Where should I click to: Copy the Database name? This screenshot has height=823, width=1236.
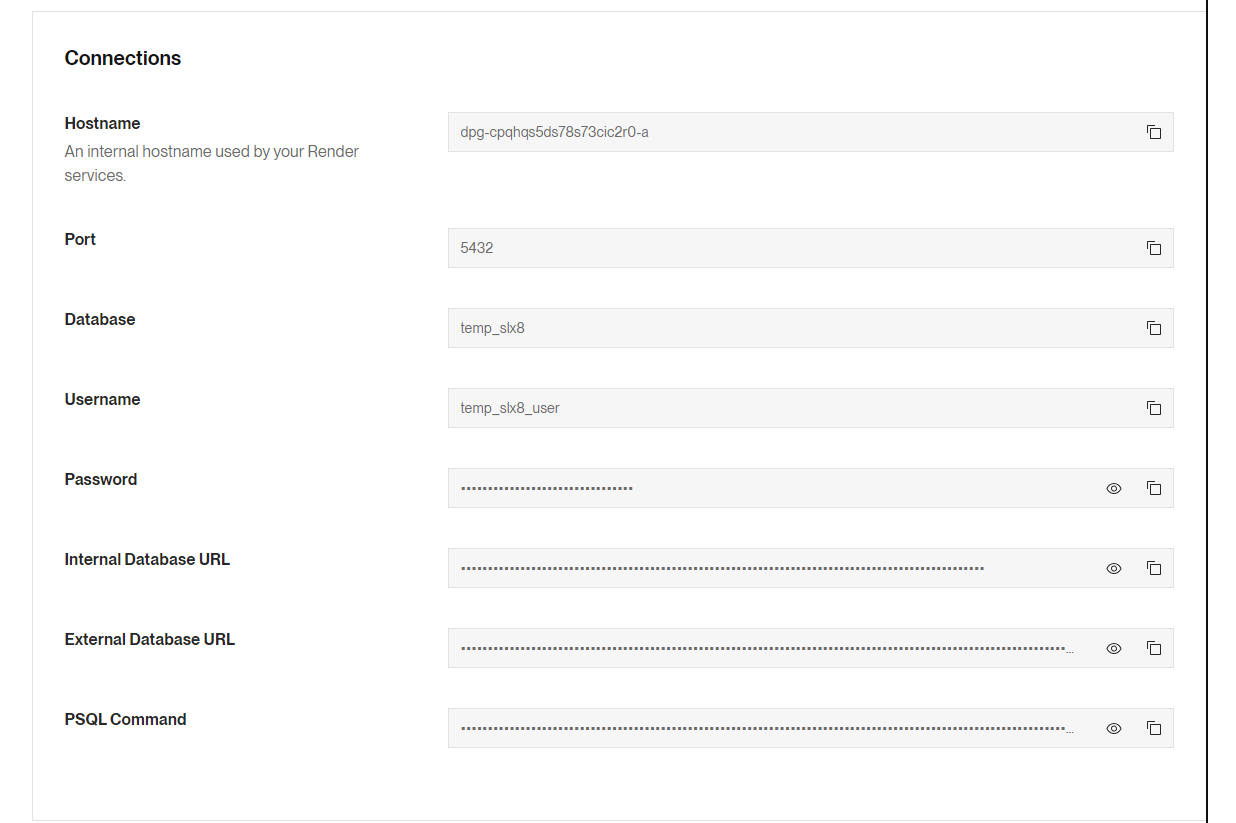click(x=1154, y=328)
